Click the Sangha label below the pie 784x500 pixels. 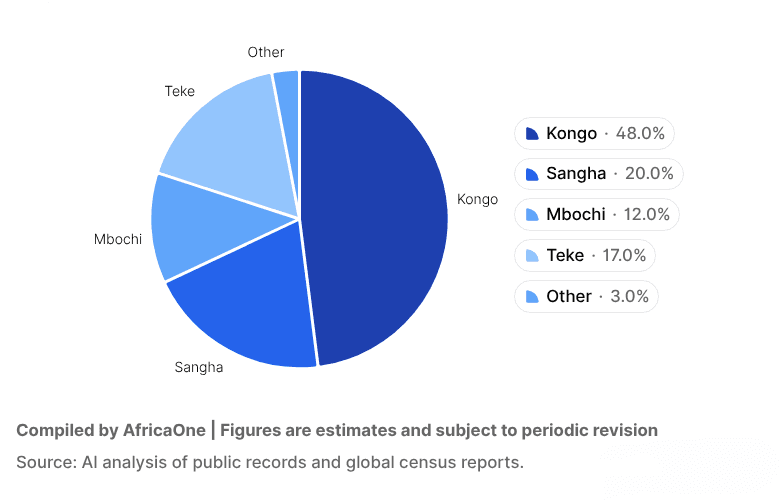[199, 367]
